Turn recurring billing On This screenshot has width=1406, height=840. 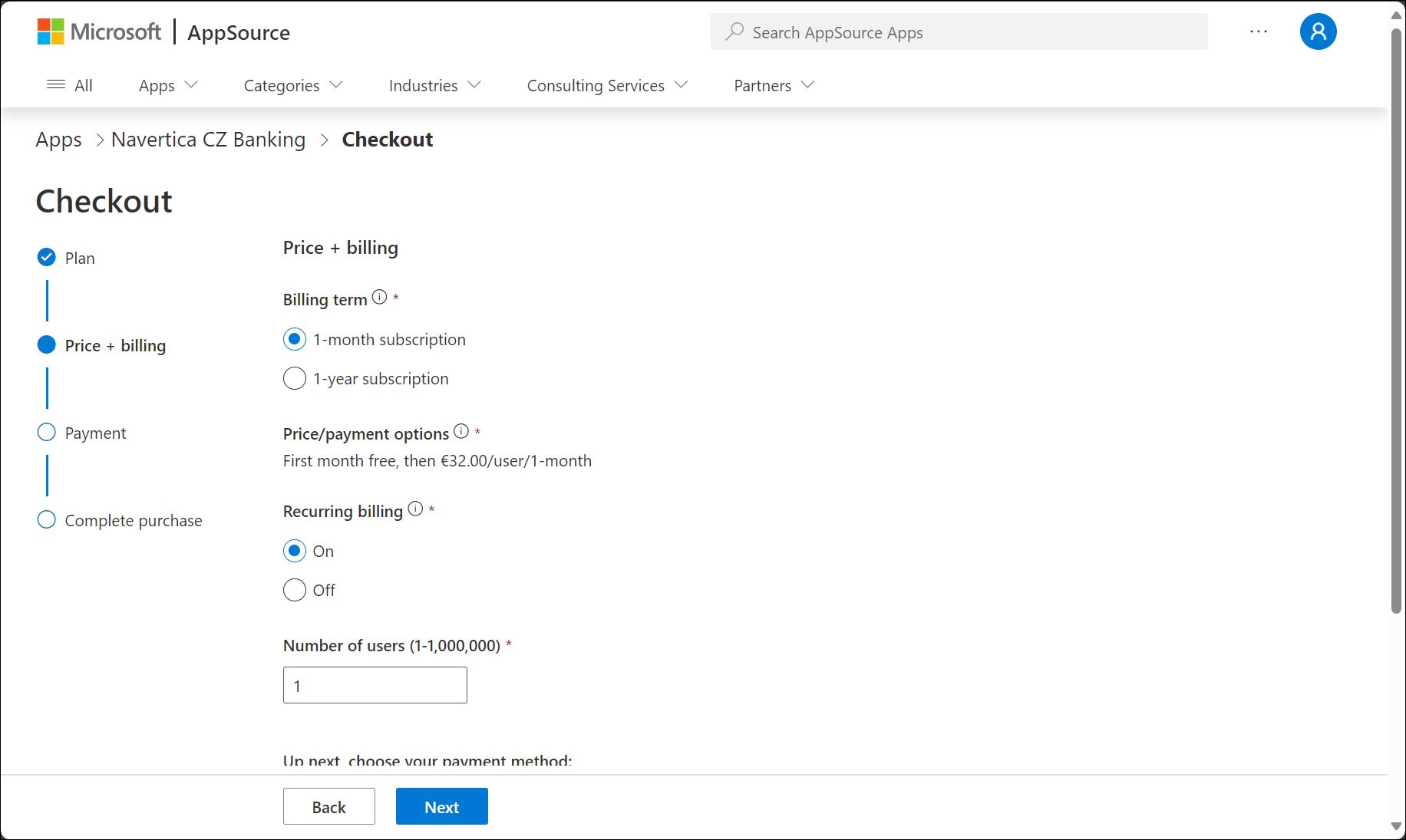[x=295, y=551]
